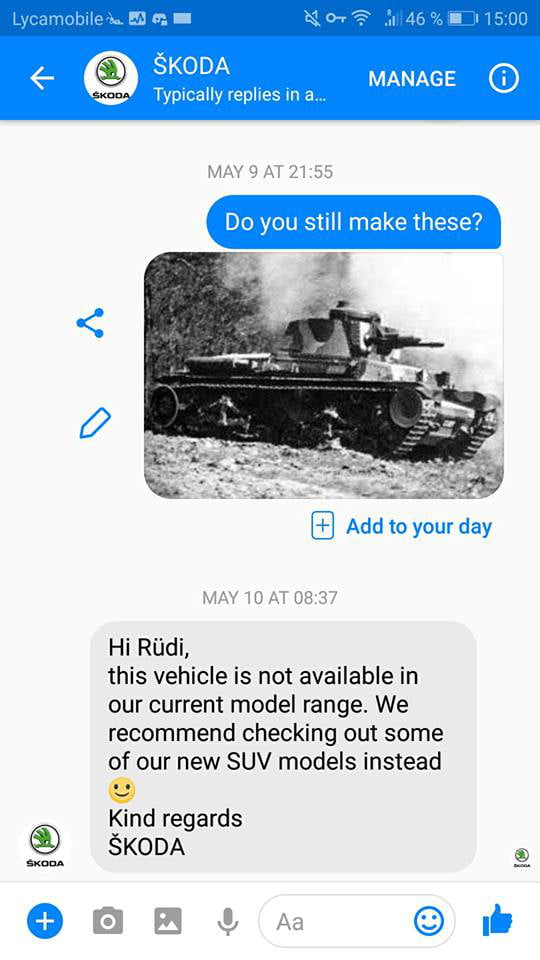Send a thumbs-up like
Screen dimensions: 540x960
click(x=497, y=920)
